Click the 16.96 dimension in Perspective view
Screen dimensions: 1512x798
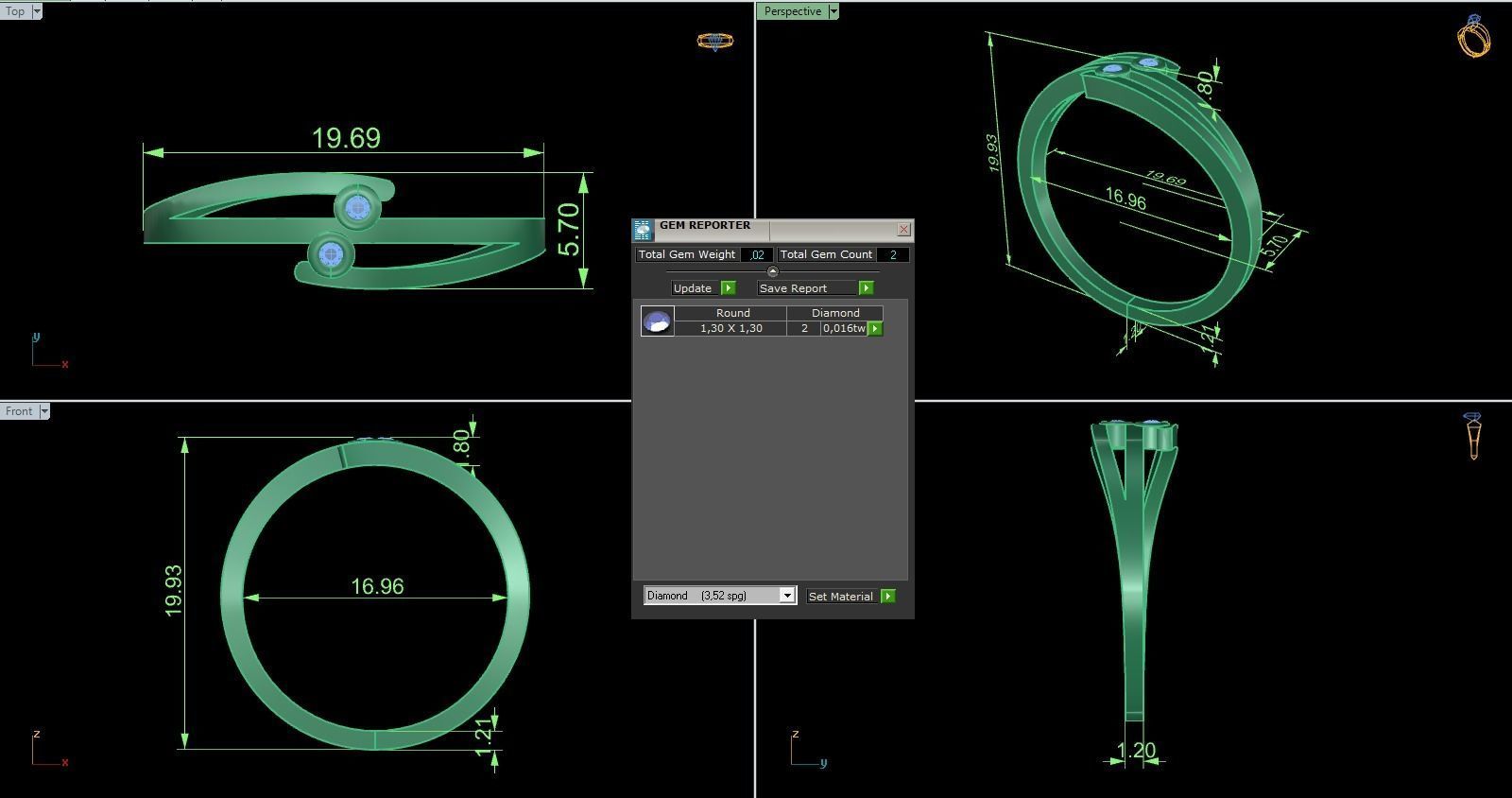(1125, 199)
